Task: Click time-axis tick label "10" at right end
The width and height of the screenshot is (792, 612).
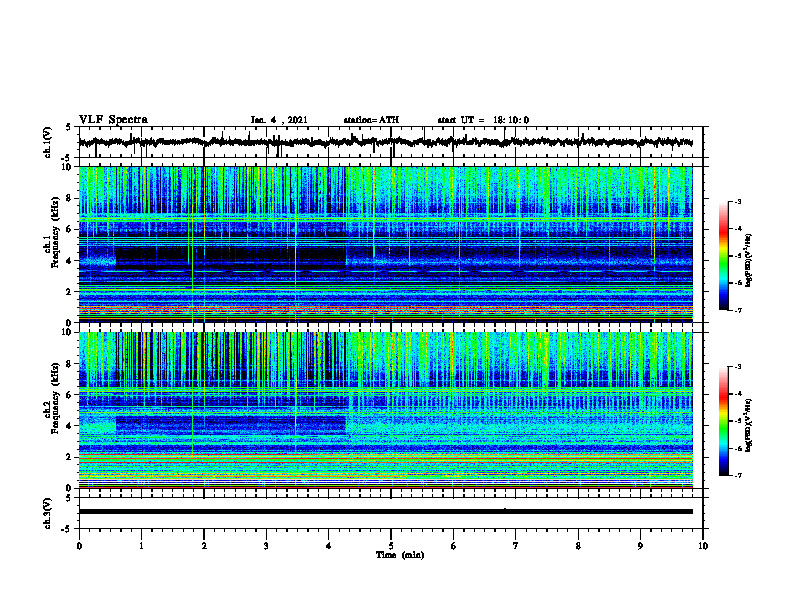Action: tap(703, 546)
